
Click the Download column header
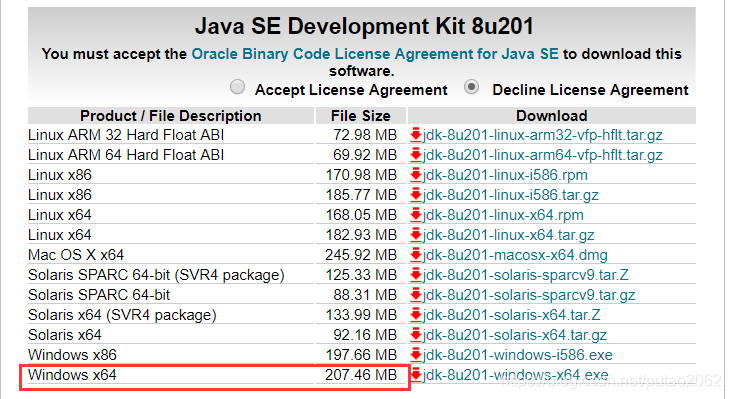point(552,116)
